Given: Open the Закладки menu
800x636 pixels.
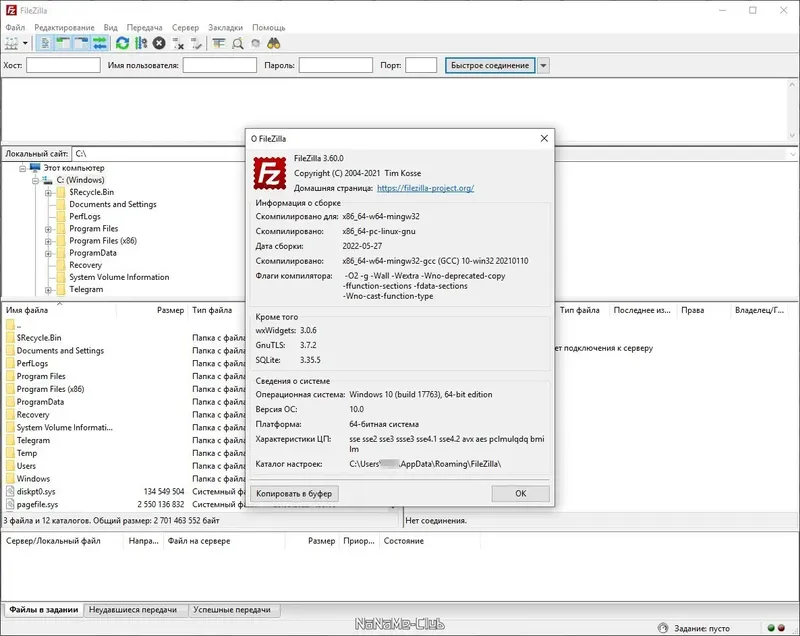Looking at the screenshot, I should (x=226, y=28).
